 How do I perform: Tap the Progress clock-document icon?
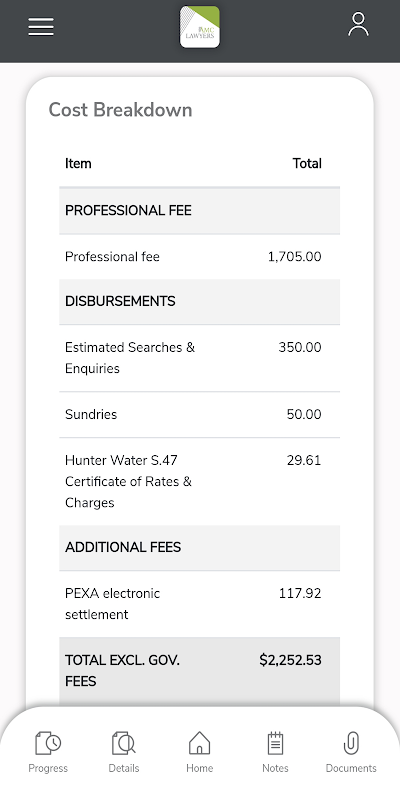pos(48,743)
